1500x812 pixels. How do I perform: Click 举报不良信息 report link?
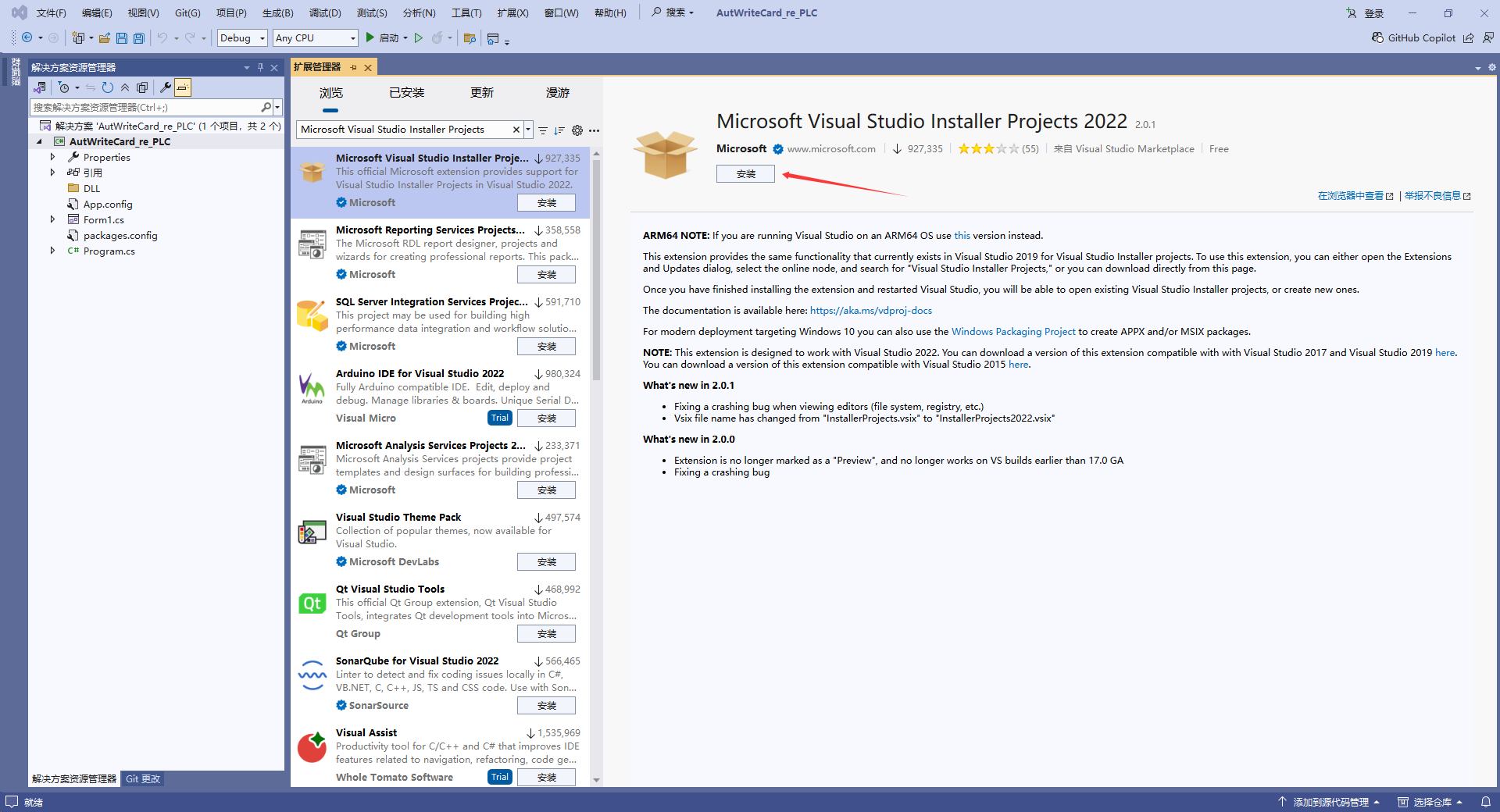[1437, 195]
